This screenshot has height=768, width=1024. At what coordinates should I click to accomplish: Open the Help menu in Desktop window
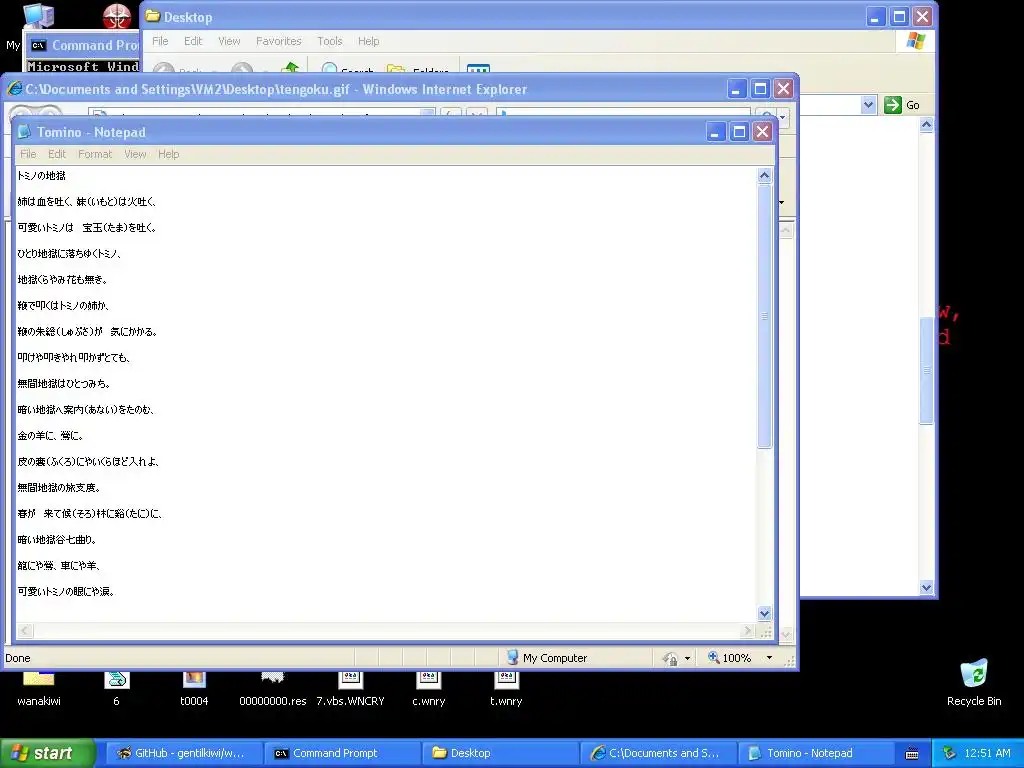tap(368, 41)
